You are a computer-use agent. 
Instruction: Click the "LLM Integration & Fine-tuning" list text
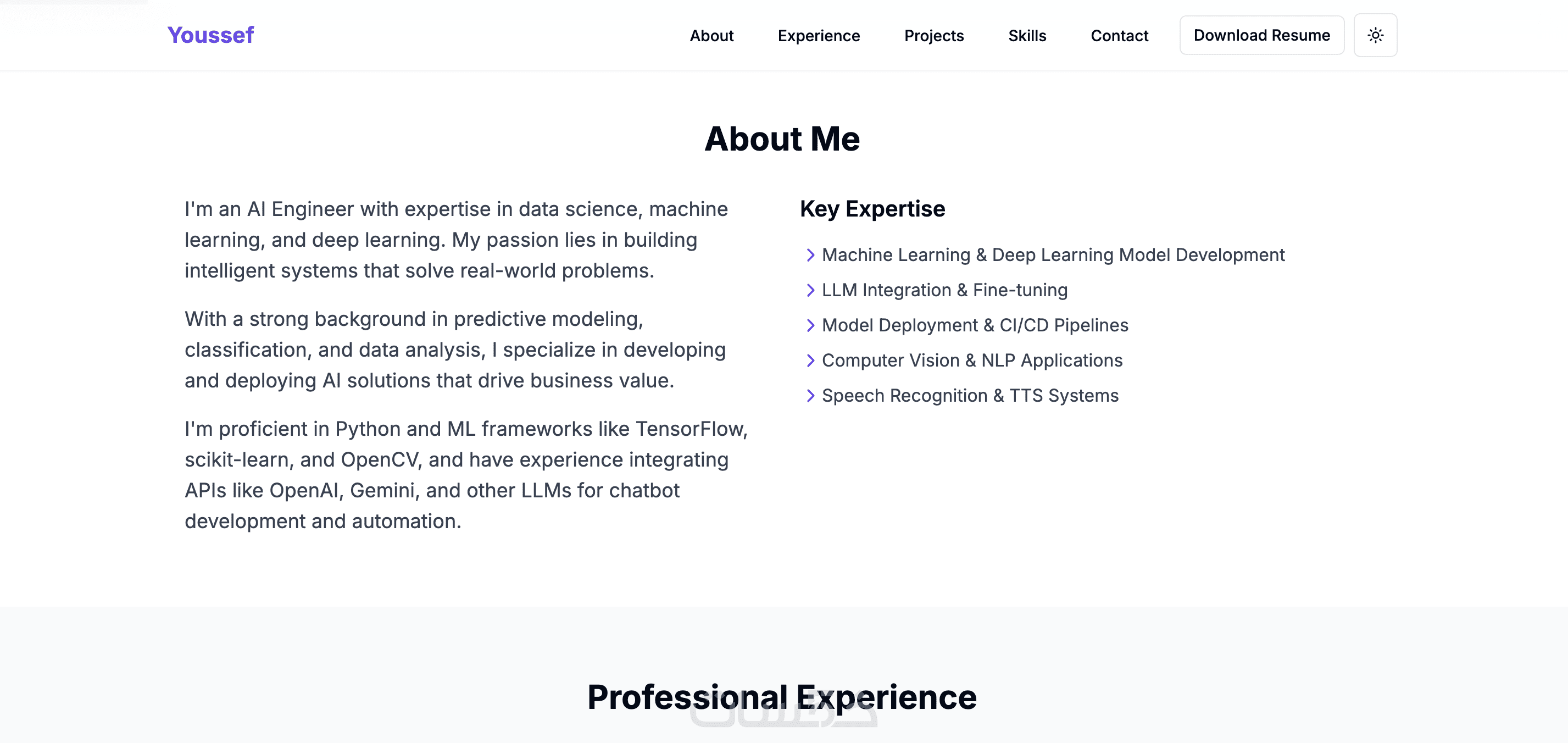click(944, 291)
